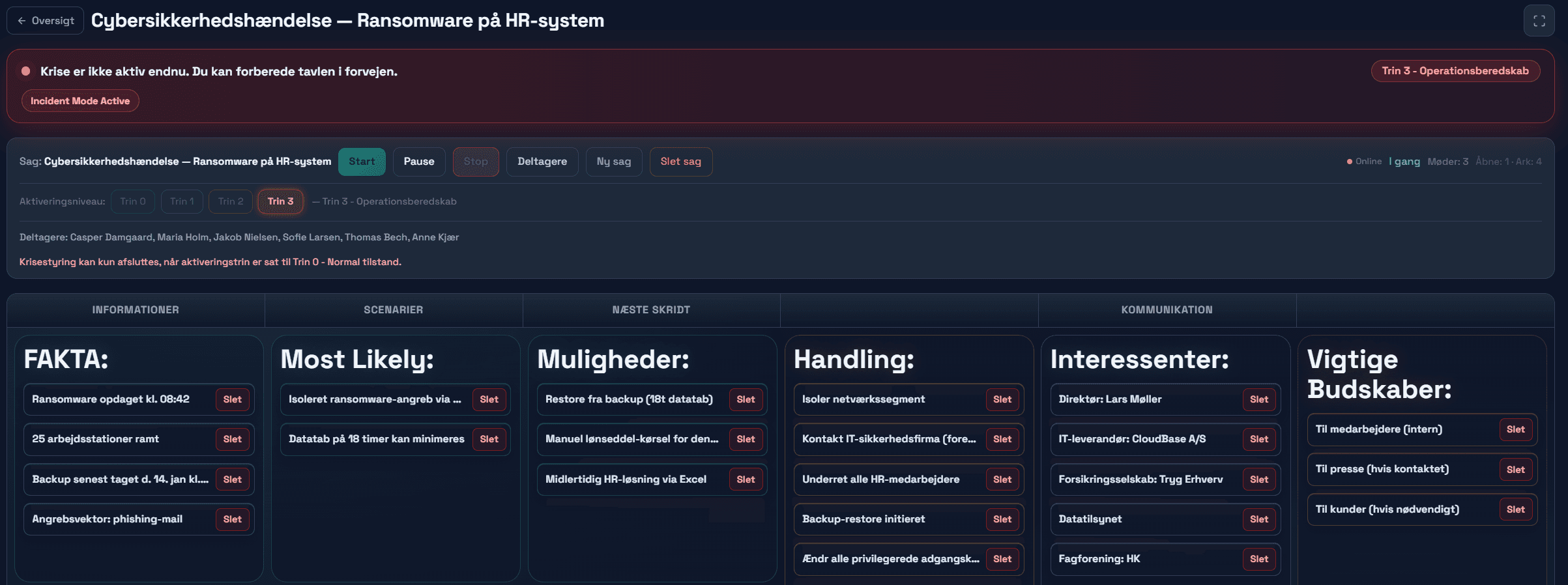Switch to the KOMMUNIKATION tab

pyautogui.click(x=1167, y=310)
